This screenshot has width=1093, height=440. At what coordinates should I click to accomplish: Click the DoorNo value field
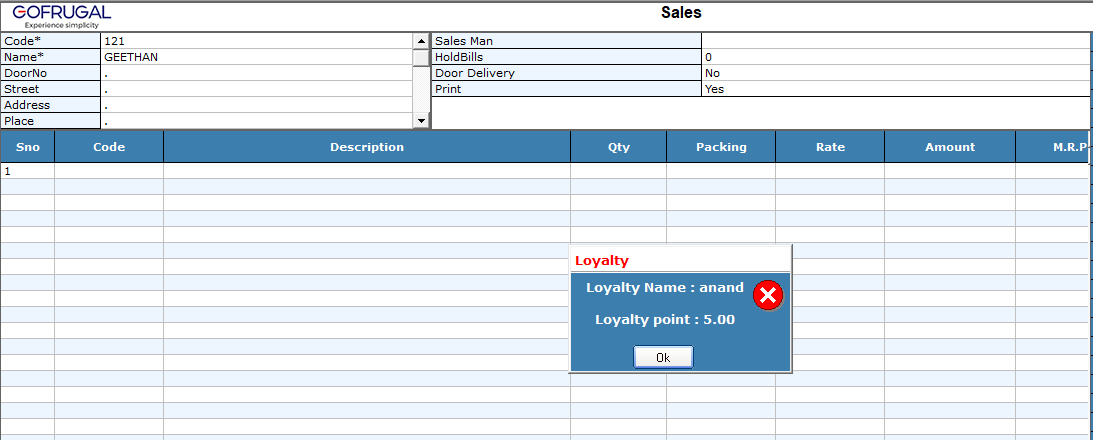click(x=257, y=73)
